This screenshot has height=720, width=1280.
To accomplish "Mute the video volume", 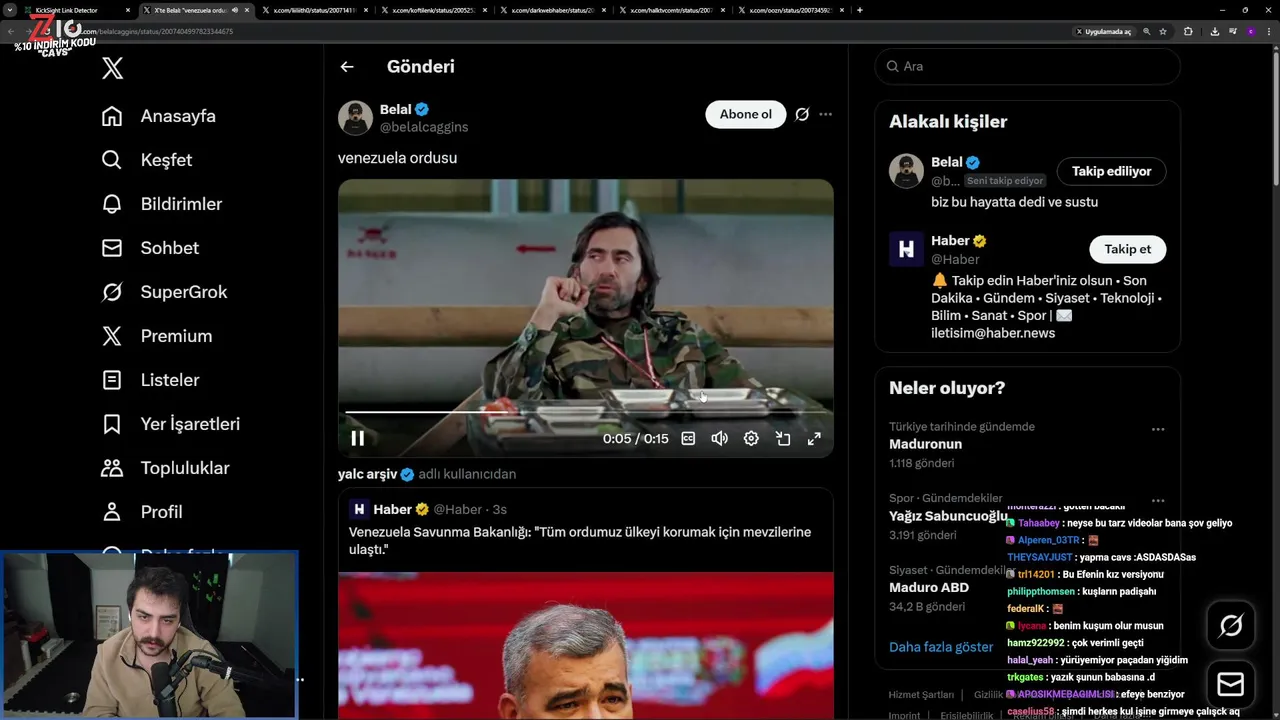I will point(719,438).
